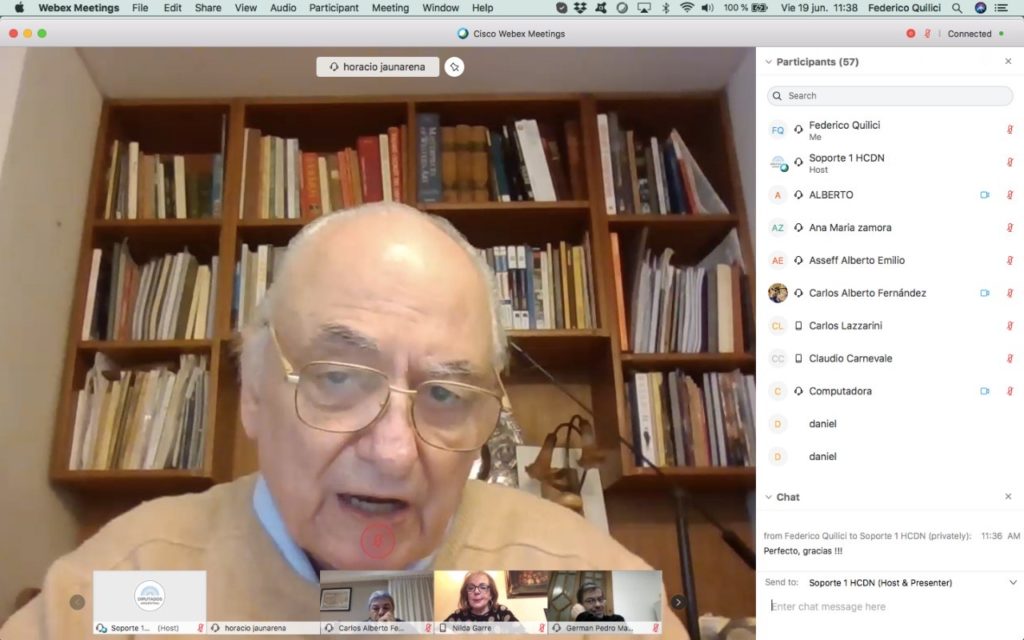Toggle Carlos Alberto Fernández's microphone icon
The width and height of the screenshot is (1024, 640).
coord(1010,293)
